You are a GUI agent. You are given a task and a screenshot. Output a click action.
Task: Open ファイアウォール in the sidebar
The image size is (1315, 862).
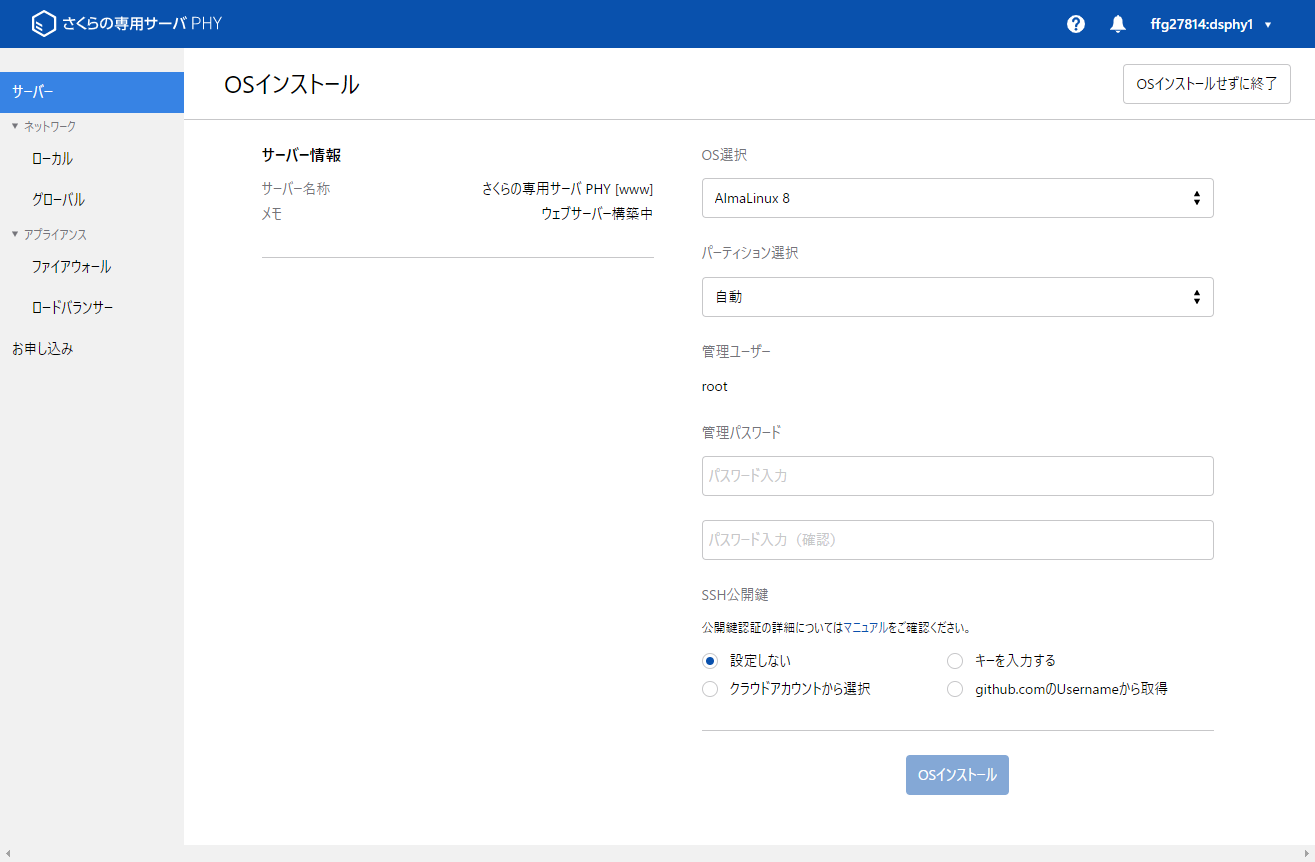click(x=71, y=267)
